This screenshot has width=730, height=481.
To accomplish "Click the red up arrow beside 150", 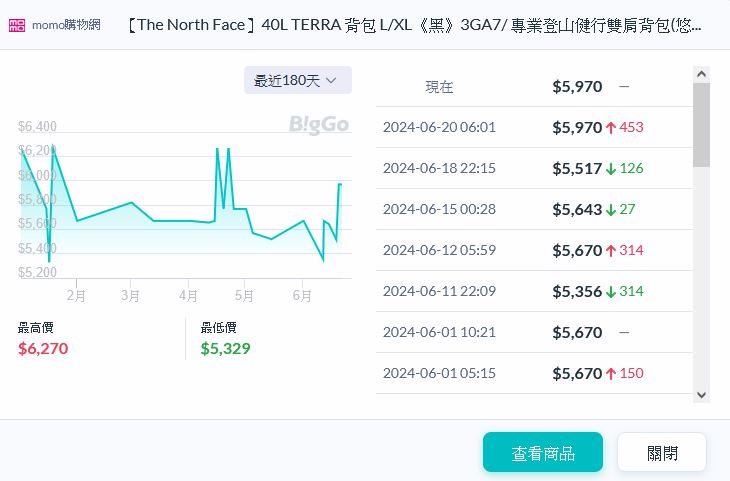I will [610, 373].
